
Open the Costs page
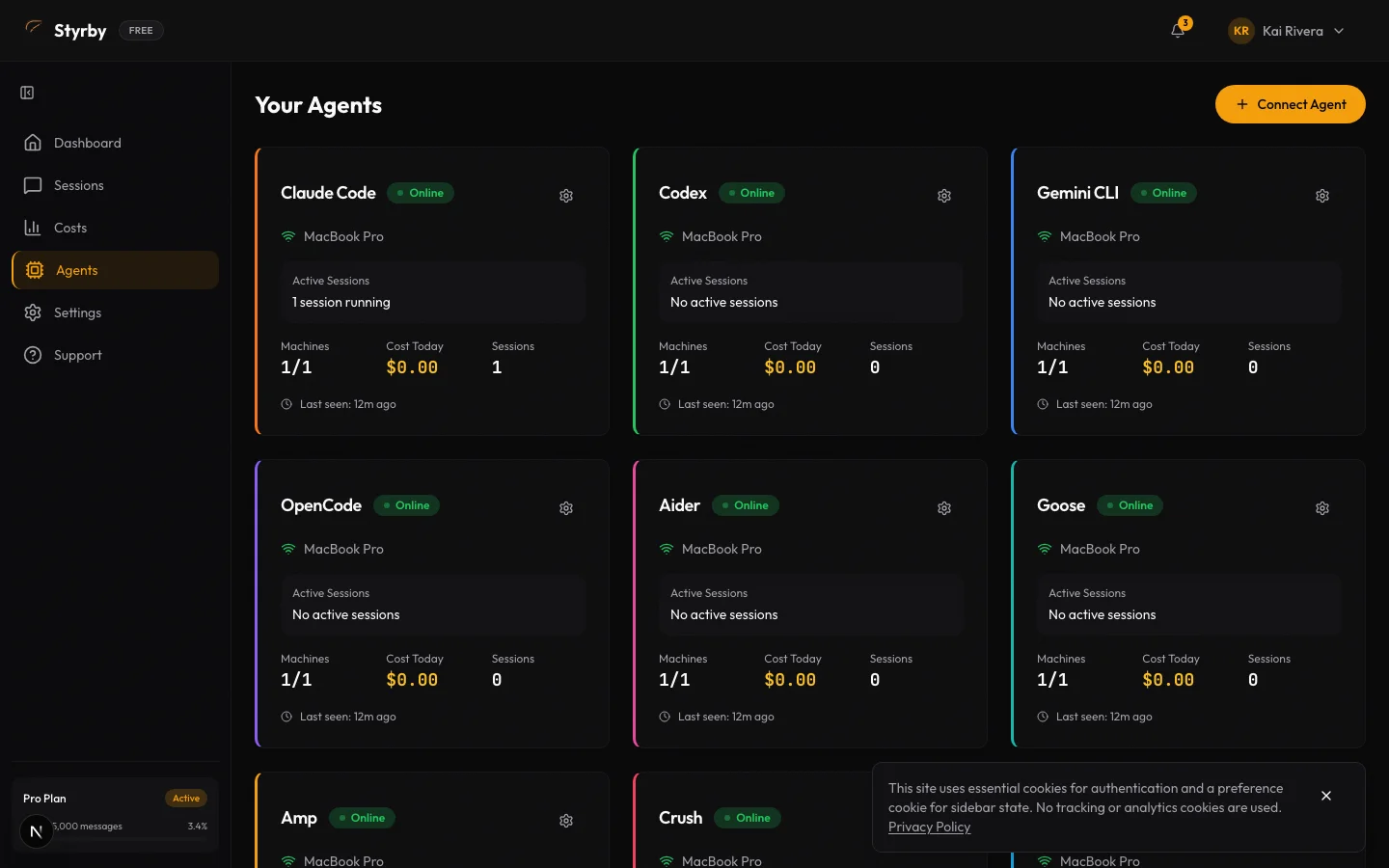(115, 228)
